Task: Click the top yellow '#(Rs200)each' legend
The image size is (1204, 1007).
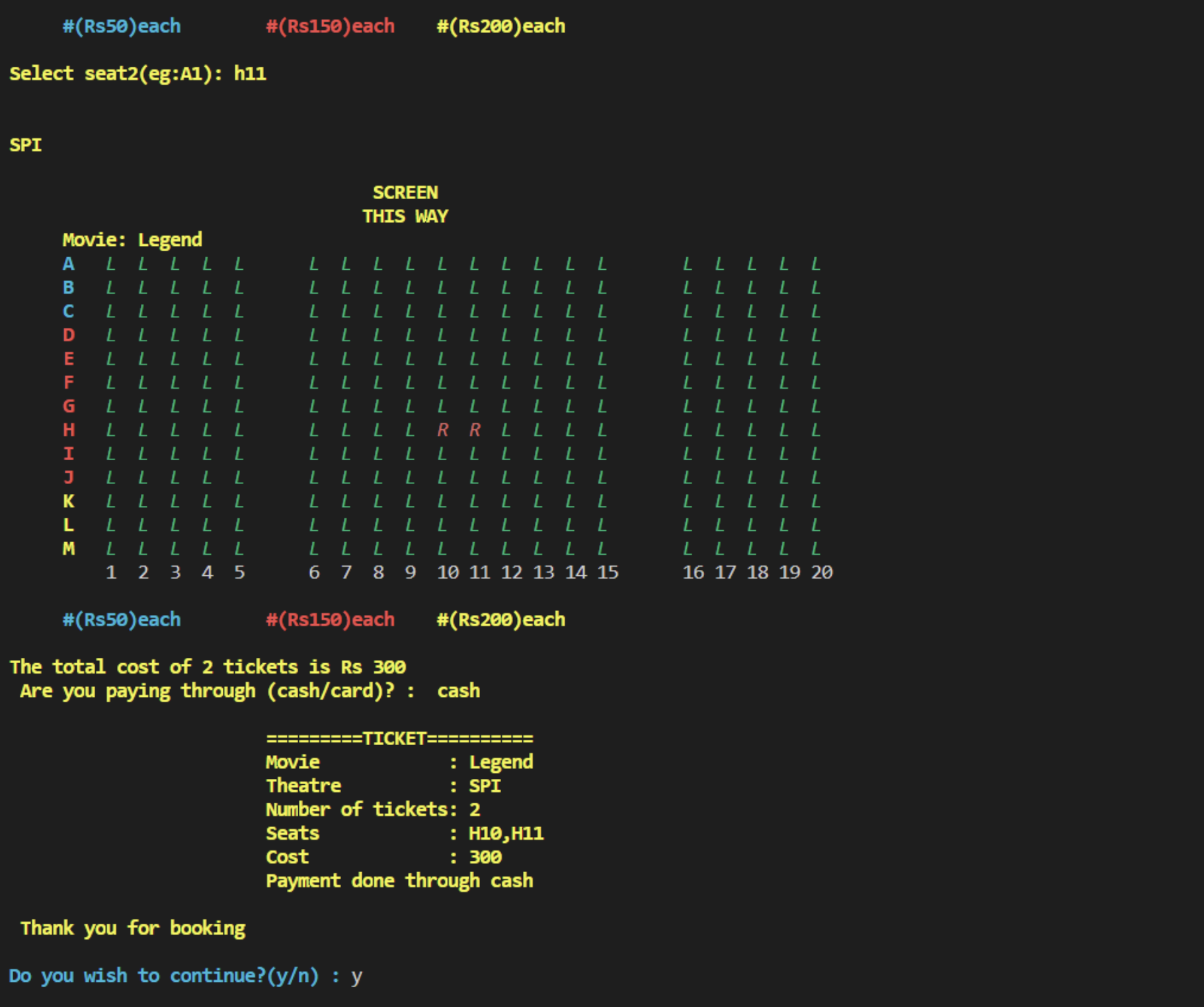Action: tap(501, 26)
